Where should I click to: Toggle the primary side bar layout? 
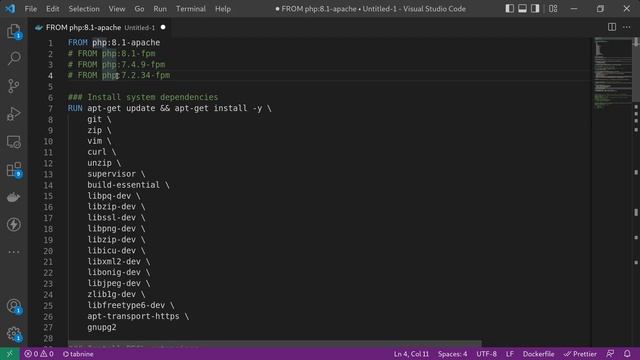(x=509, y=9)
